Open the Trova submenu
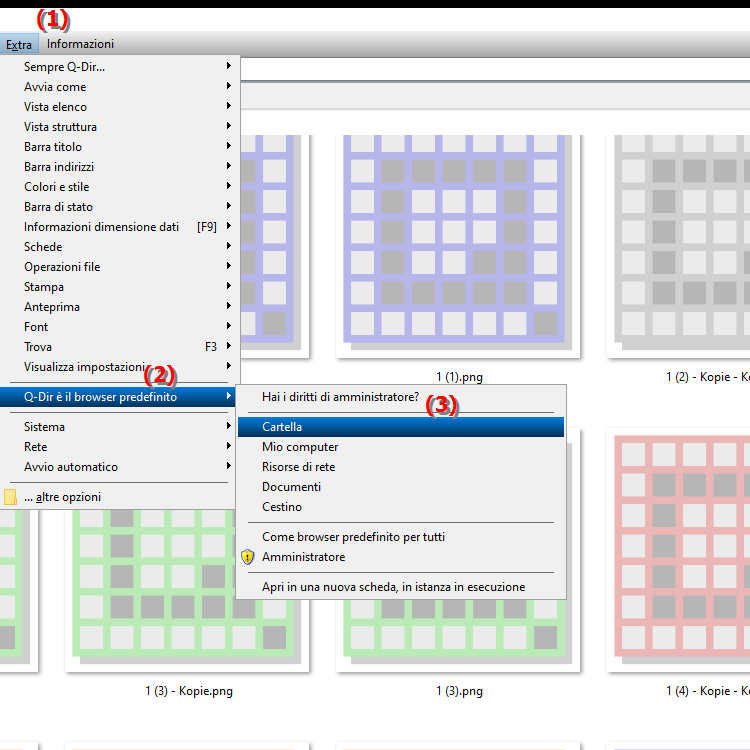Screen dimensions: 750x750 tap(118, 347)
